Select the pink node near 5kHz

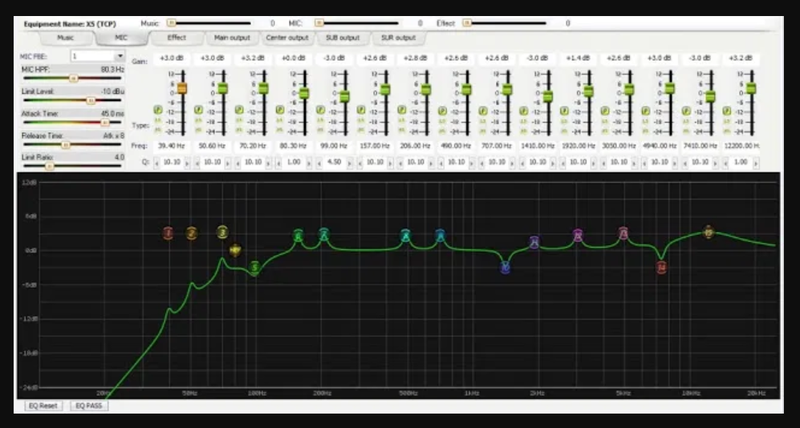pos(623,233)
